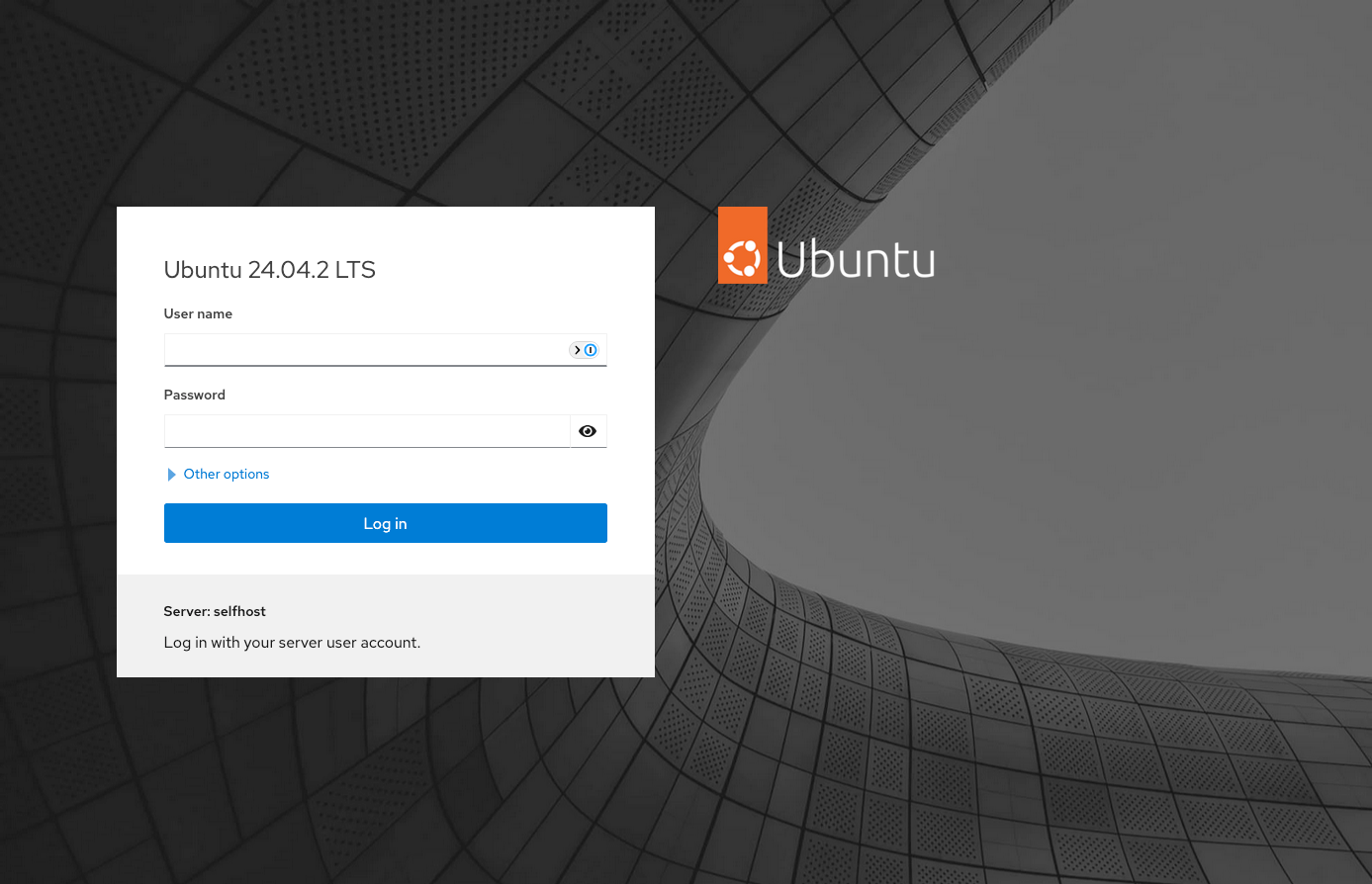This screenshot has height=884, width=1372.
Task: Click the User name label
Action: tap(198, 313)
